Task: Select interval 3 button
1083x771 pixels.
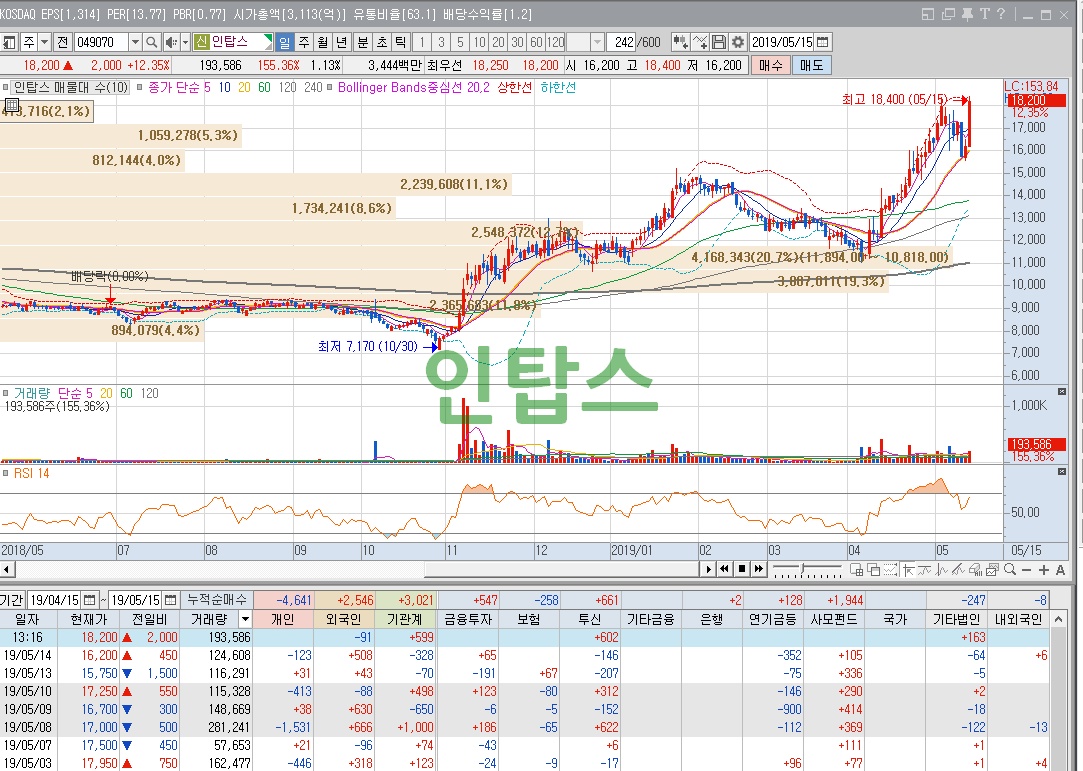Action: 441,42
